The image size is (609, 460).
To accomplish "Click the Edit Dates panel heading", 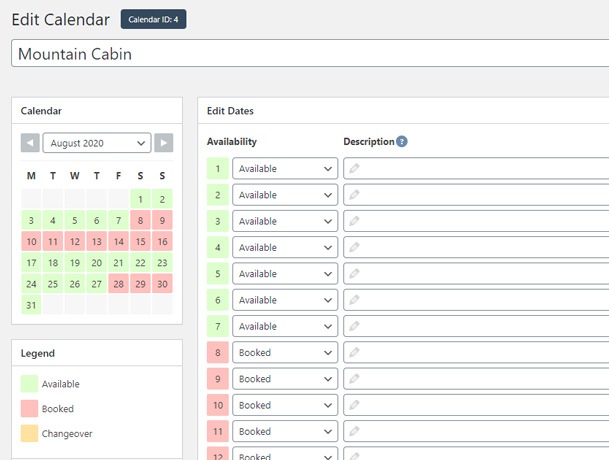I will pyautogui.click(x=230, y=111).
